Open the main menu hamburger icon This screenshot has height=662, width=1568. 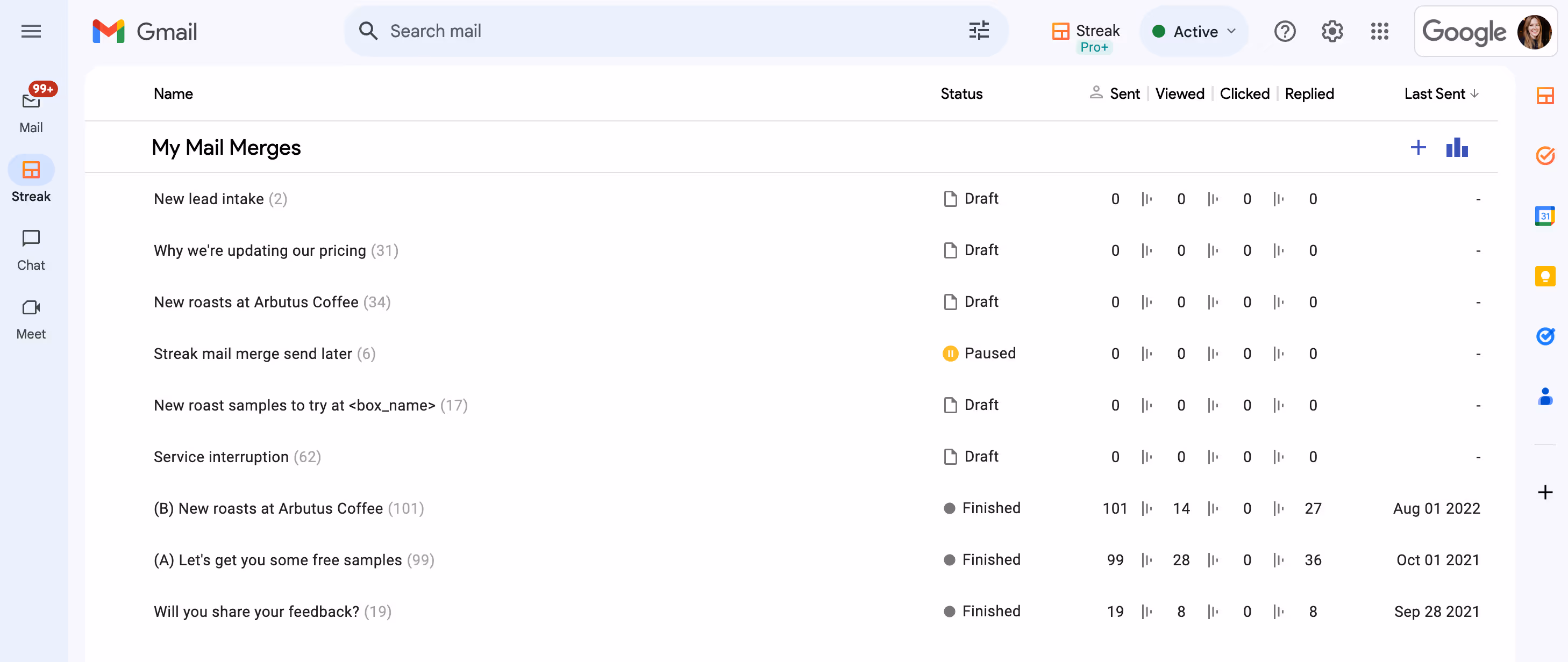(x=31, y=31)
